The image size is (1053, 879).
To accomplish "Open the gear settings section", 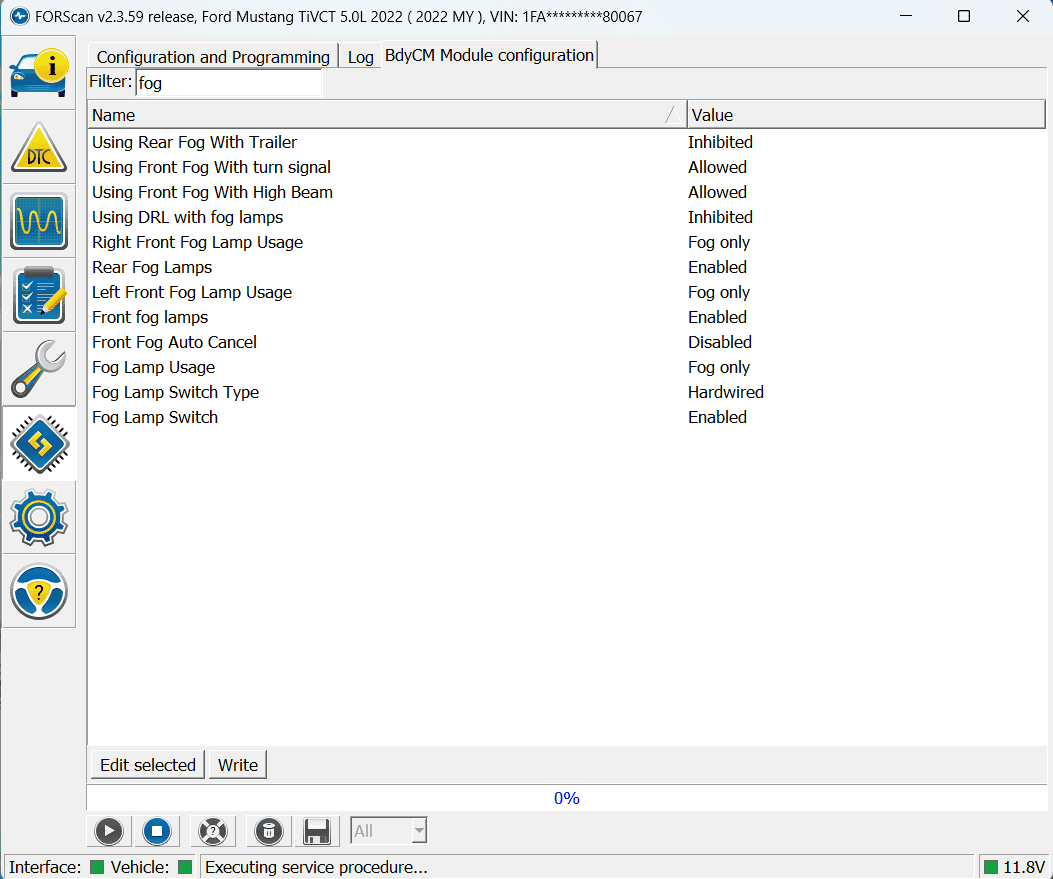I will pos(39,518).
